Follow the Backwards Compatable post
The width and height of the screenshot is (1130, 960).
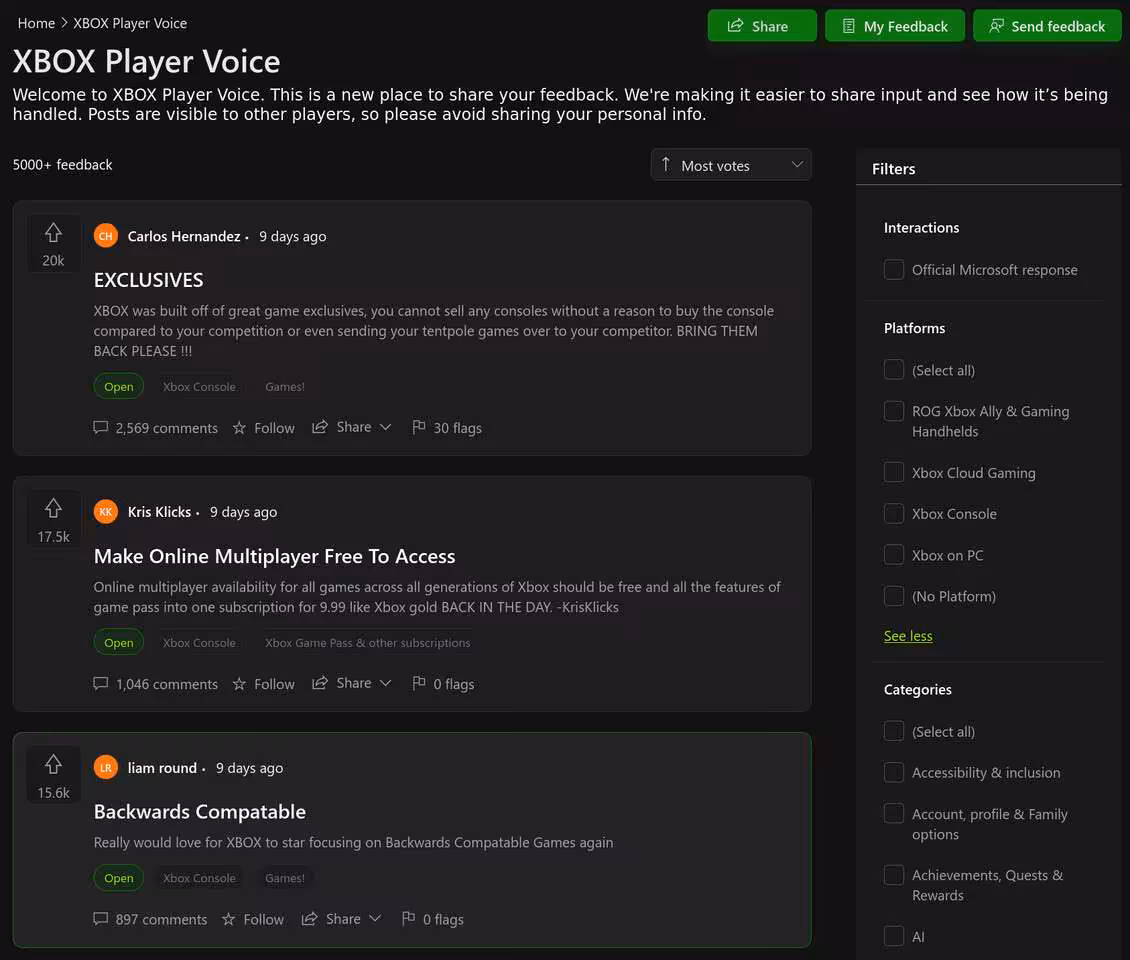coord(253,920)
